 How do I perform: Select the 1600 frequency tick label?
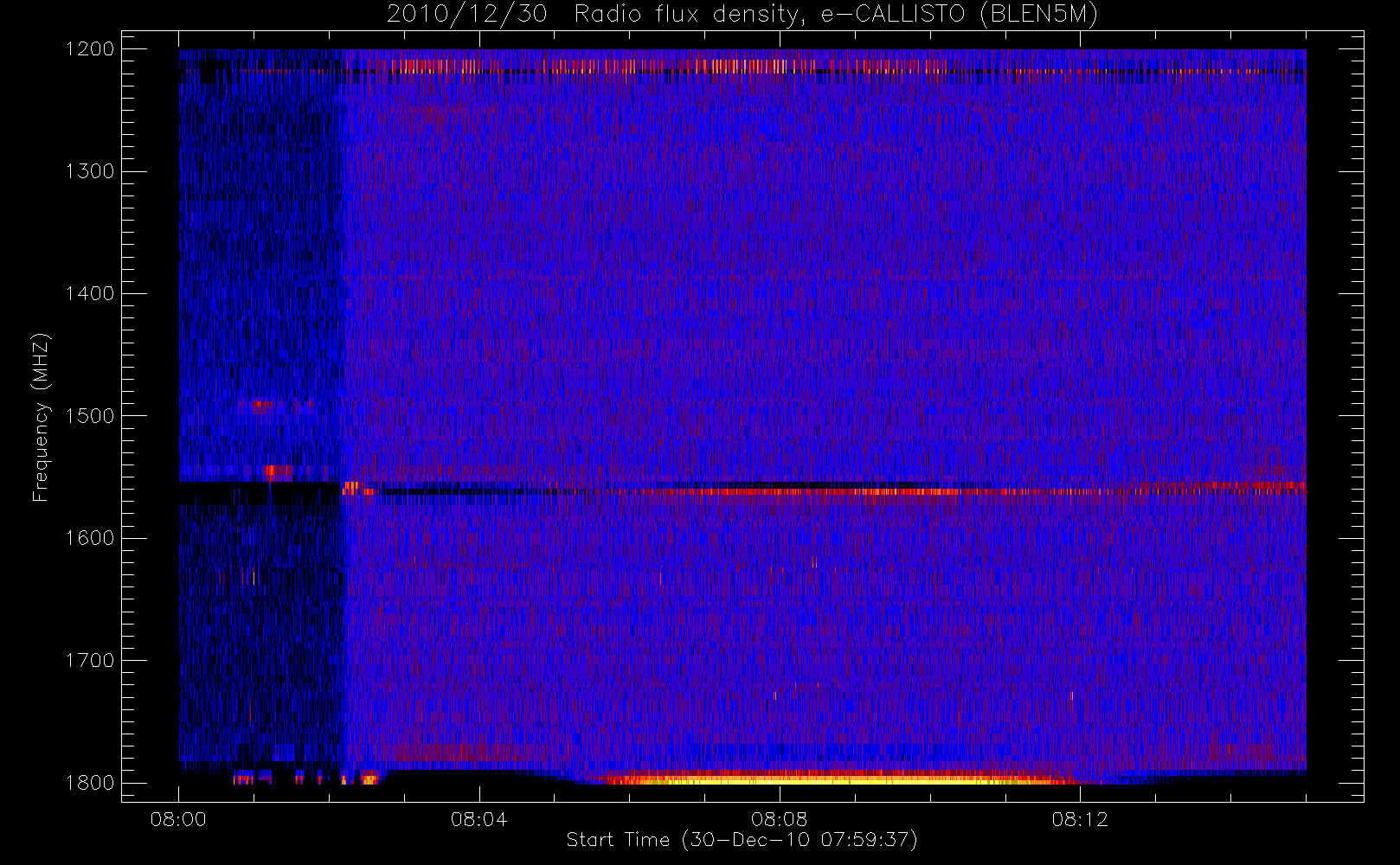click(91, 538)
